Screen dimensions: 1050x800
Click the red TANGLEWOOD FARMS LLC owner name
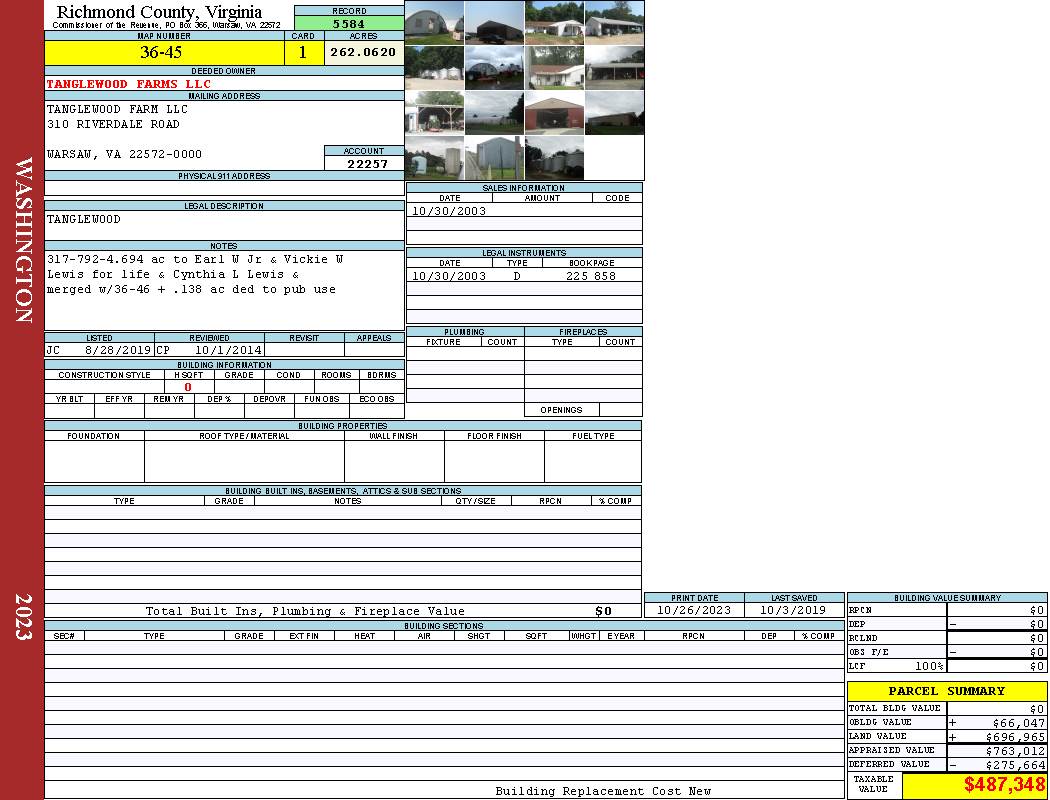click(x=129, y=84)
